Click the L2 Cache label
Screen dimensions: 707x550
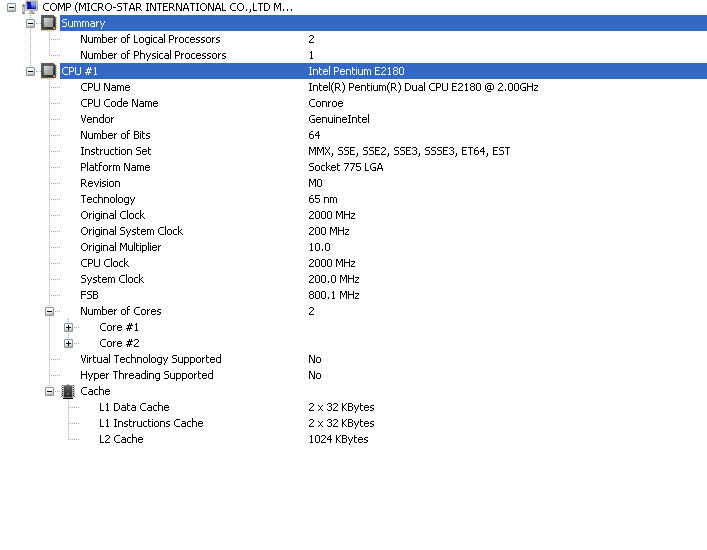point(121,439)
